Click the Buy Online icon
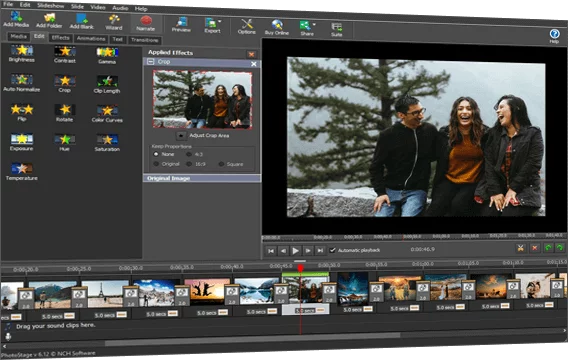This screenshot has height=360, width=568. 277,28
